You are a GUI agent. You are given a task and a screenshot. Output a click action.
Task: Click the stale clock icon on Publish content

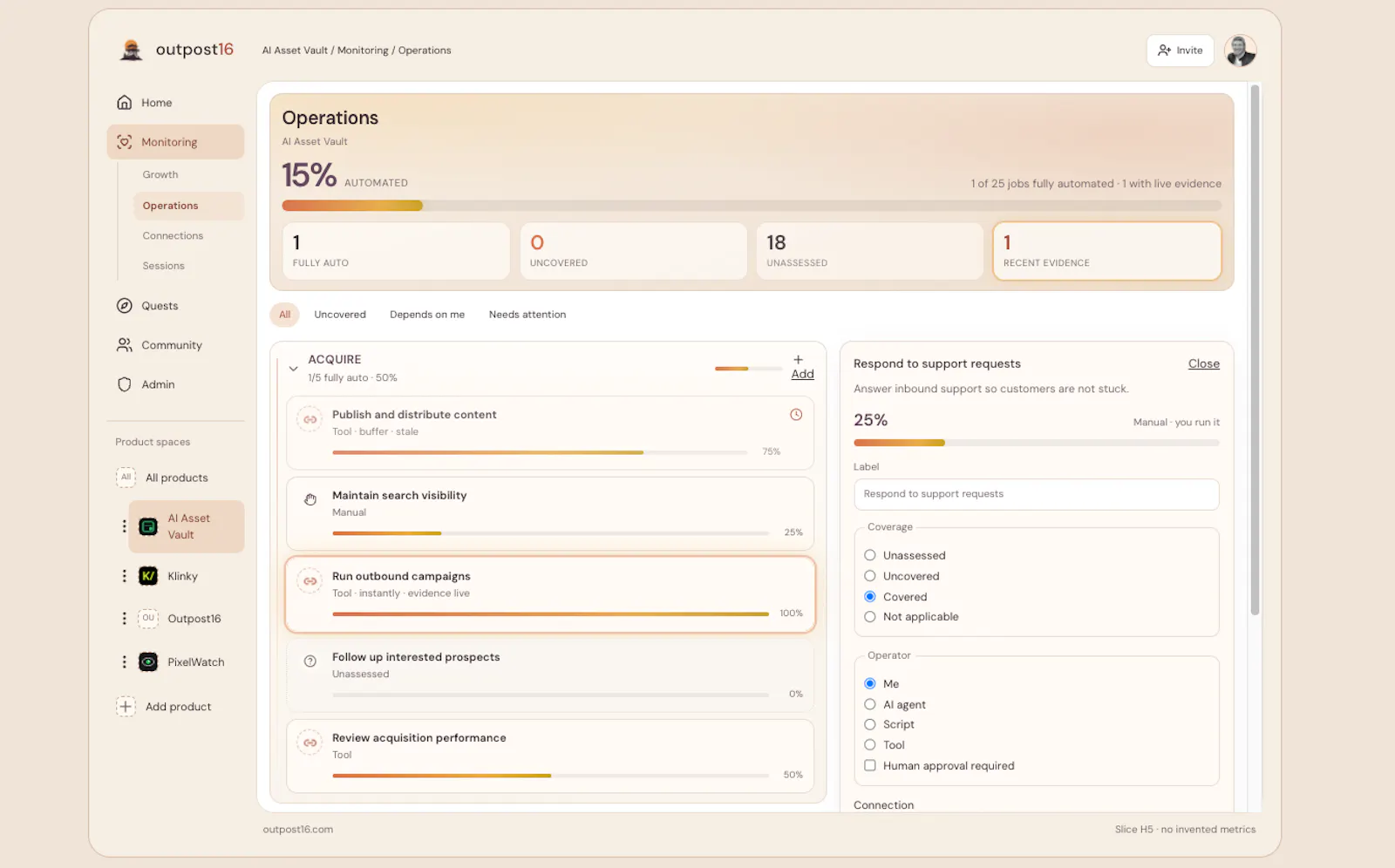coord(796,415)
